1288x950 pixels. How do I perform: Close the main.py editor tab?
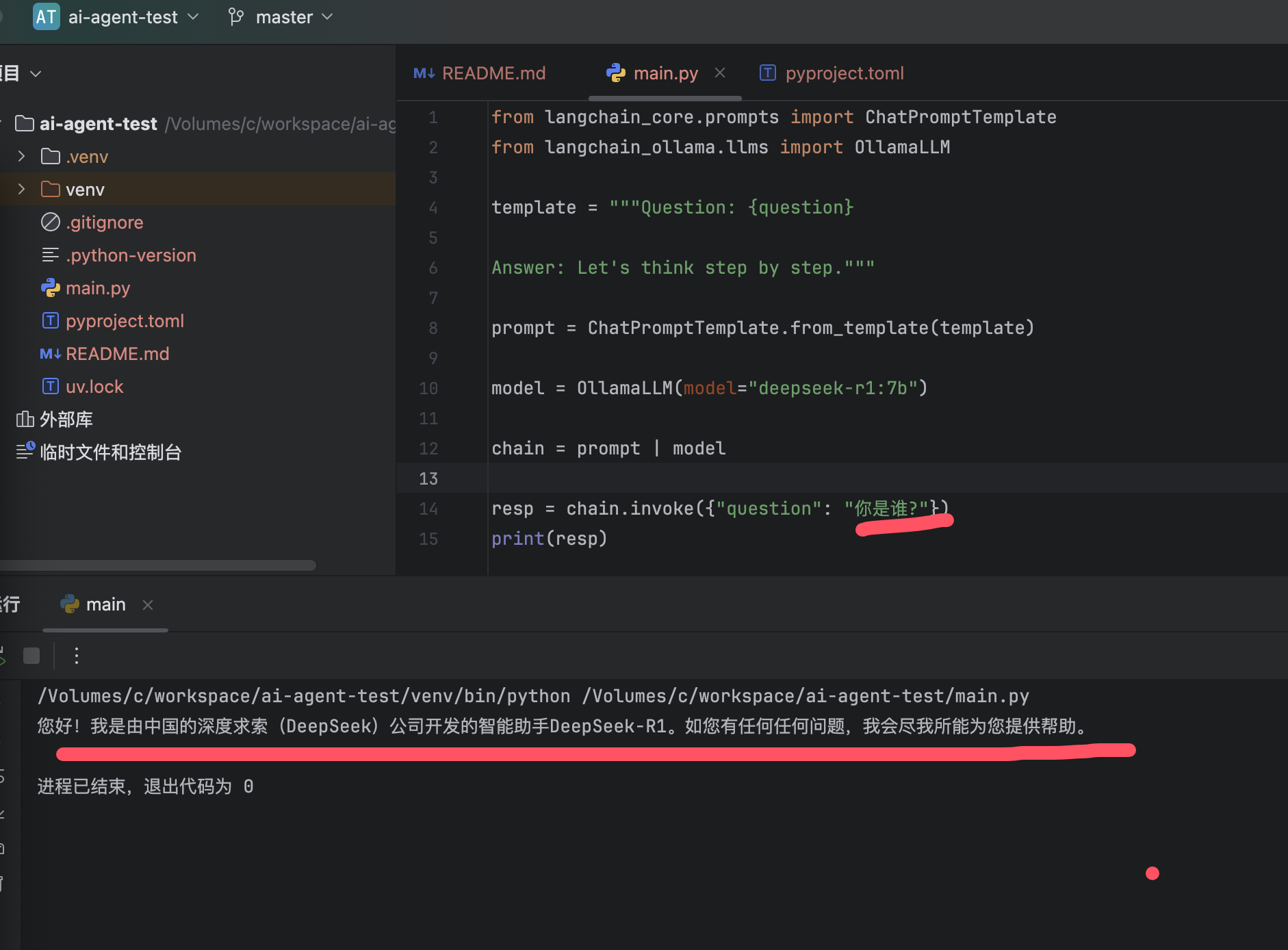coord(720,73)
